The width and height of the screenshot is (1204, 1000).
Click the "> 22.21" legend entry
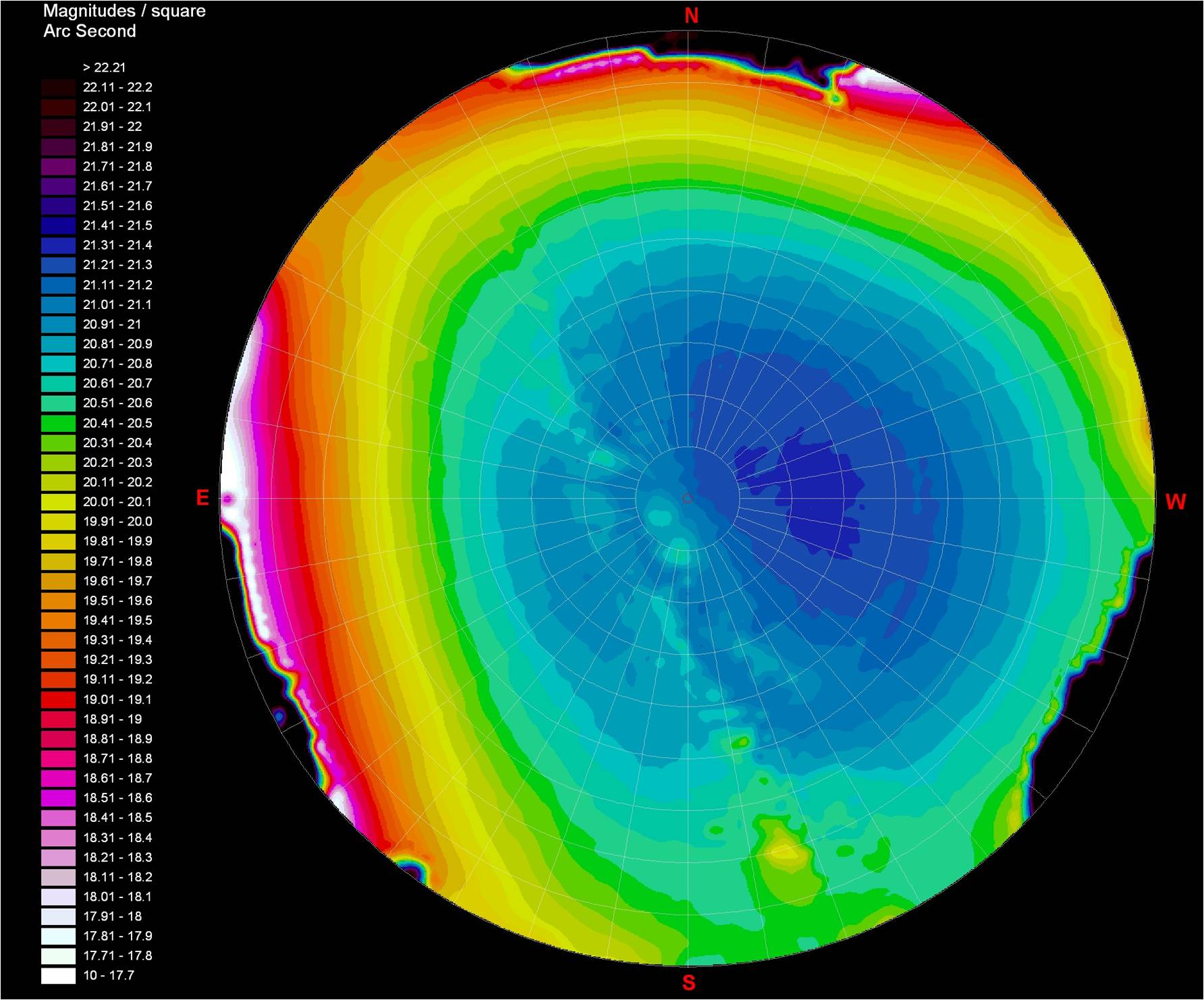[x=105, y=67]
